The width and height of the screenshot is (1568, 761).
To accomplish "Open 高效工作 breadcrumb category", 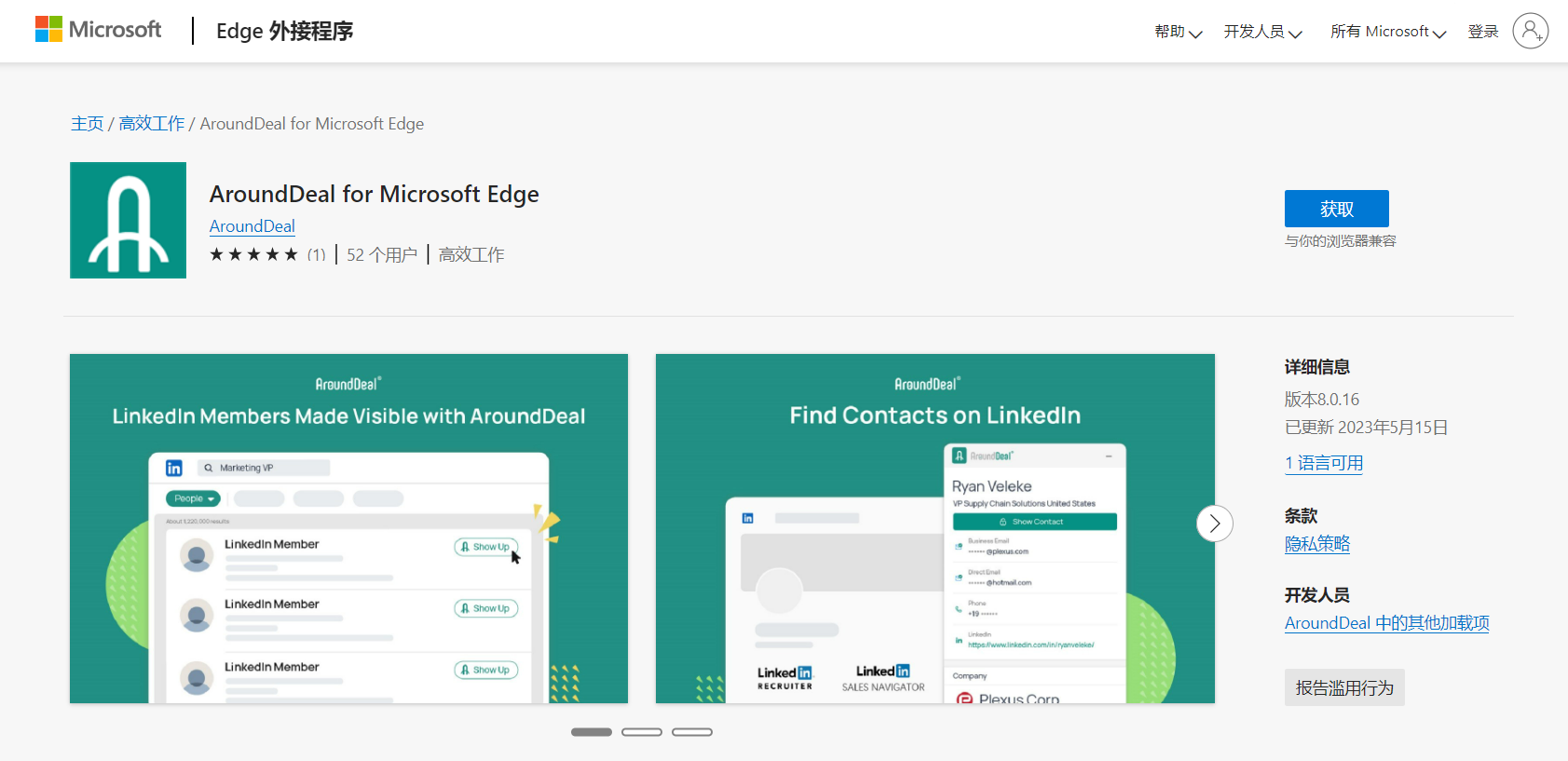I will point(152,124).
